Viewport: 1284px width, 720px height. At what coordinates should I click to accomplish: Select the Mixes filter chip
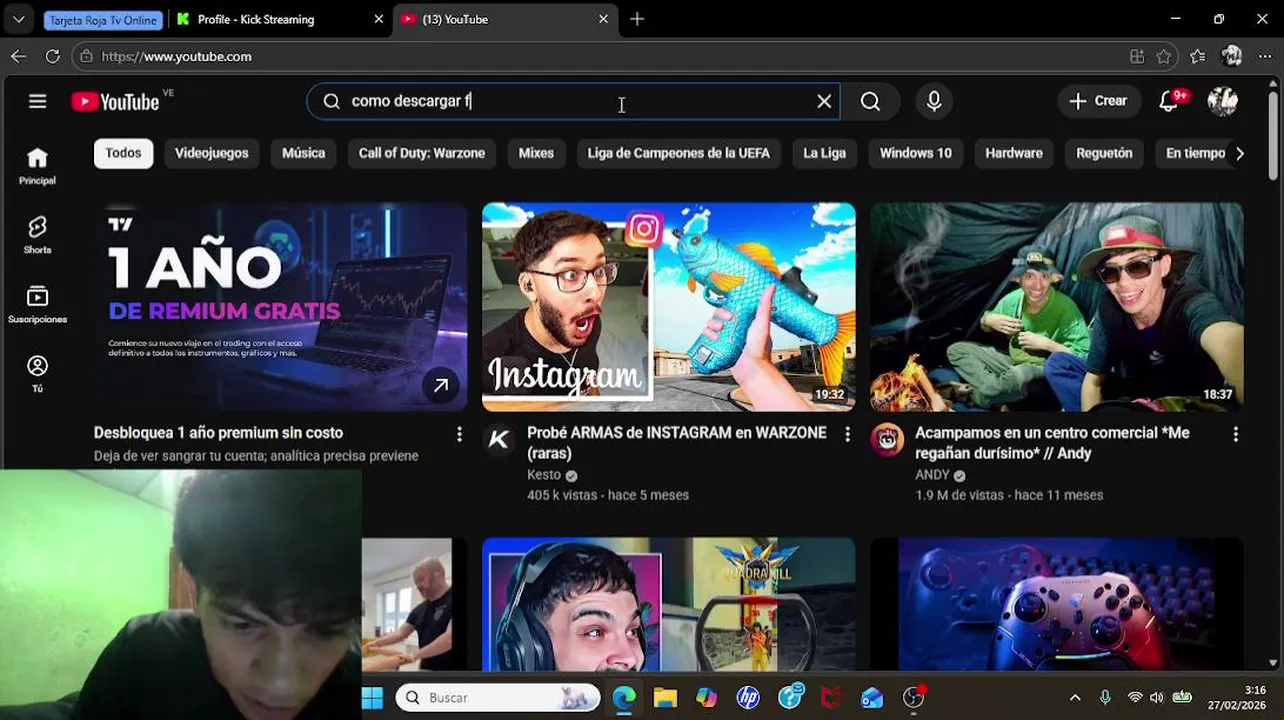[x=536, y=153]
